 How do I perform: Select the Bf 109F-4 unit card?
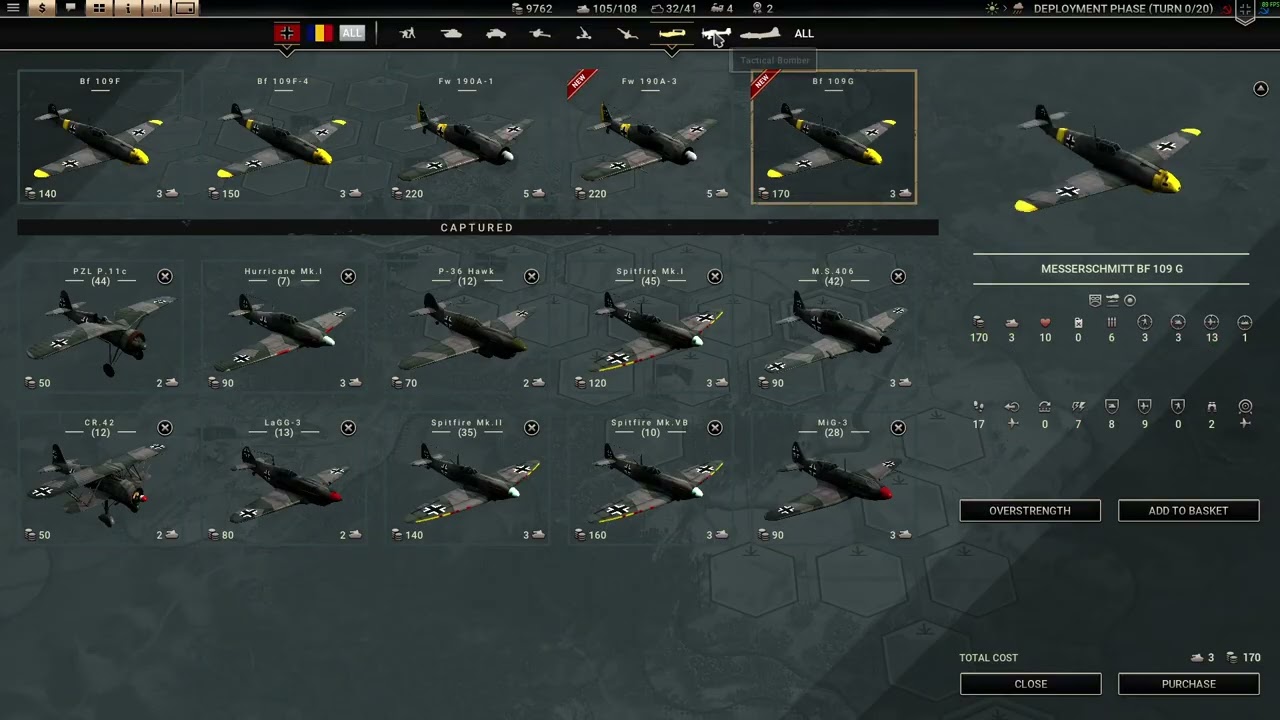tap(283, 137)
